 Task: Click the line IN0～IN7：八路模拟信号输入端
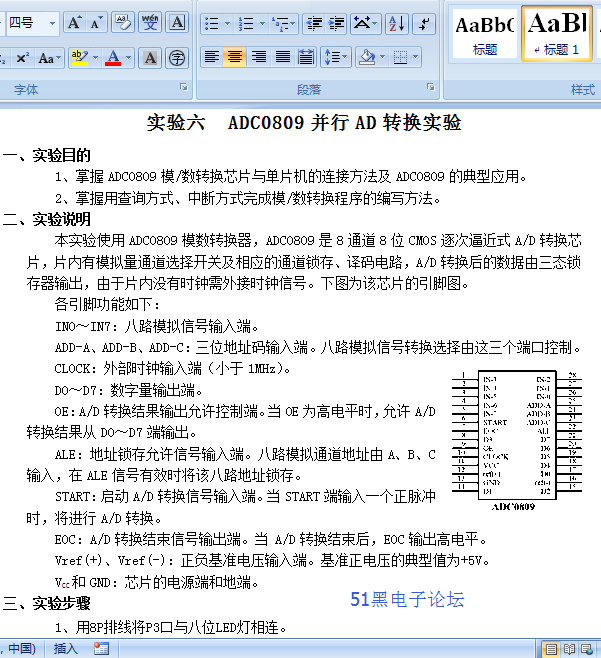[x=157, y=326]
